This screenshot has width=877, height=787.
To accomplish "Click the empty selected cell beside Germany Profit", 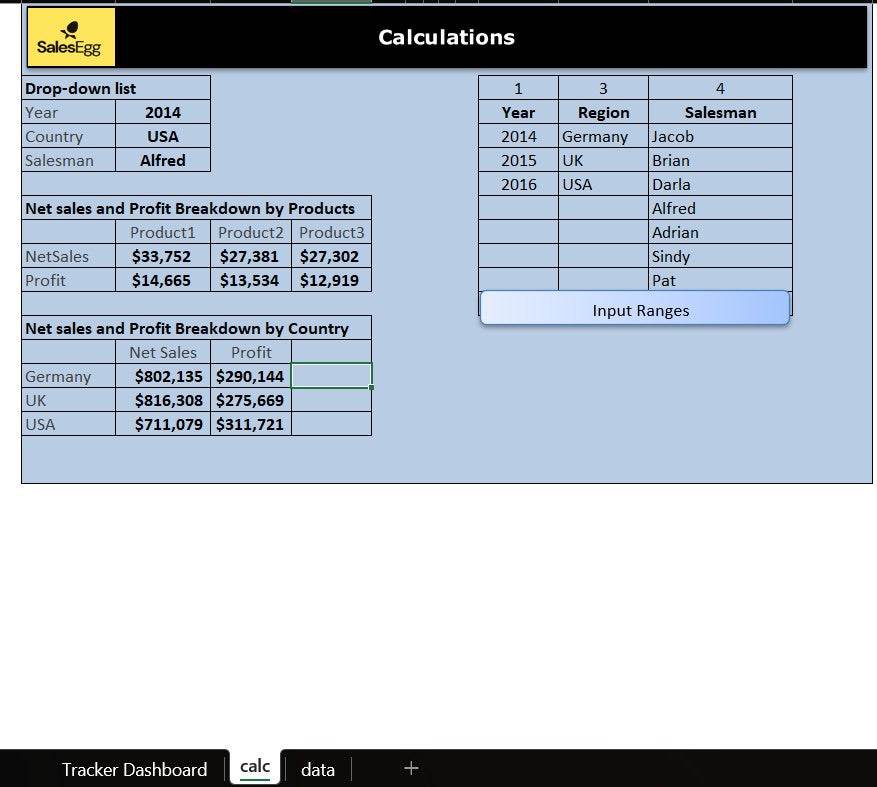I will click(x=331, y=376).
